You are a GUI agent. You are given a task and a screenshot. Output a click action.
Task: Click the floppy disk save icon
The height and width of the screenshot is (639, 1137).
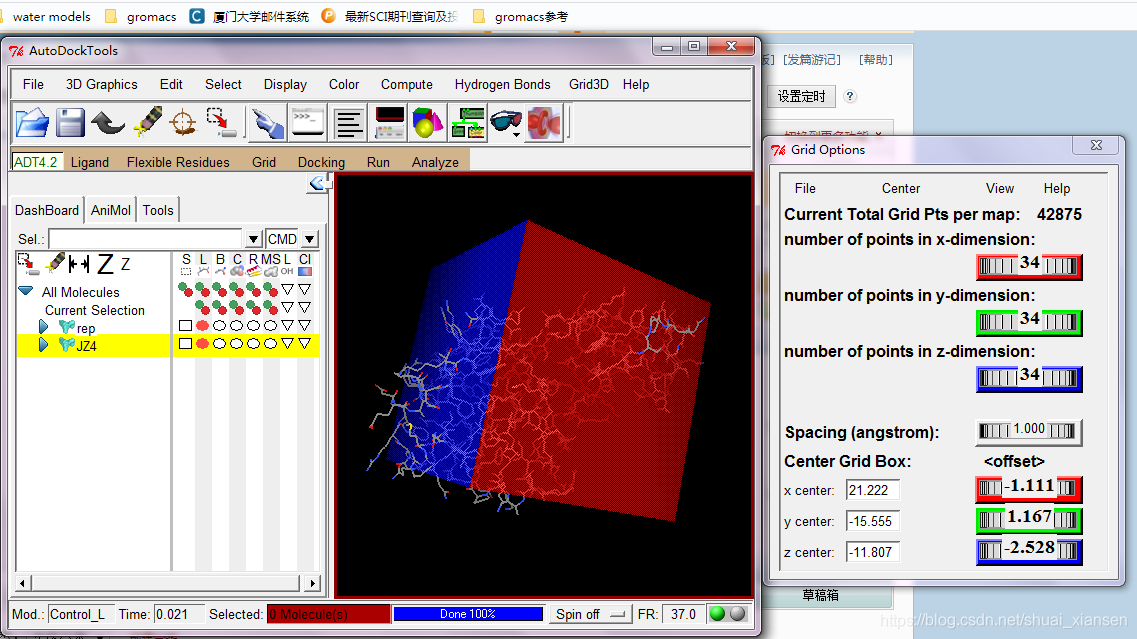70,123
